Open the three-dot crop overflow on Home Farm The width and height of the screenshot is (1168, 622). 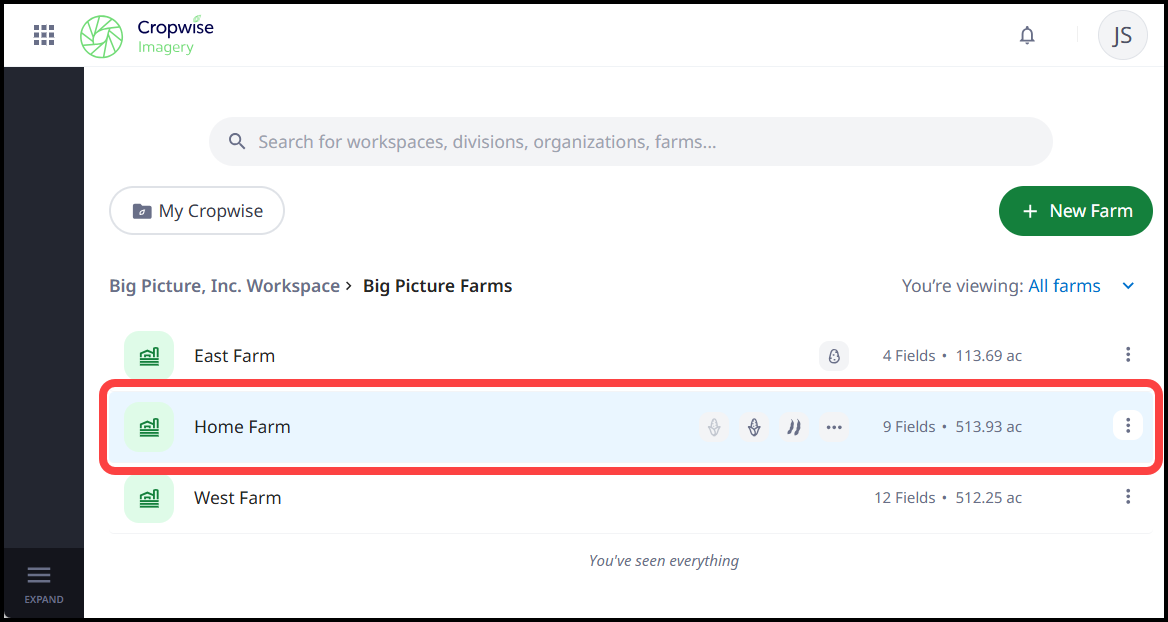point(834,426)
